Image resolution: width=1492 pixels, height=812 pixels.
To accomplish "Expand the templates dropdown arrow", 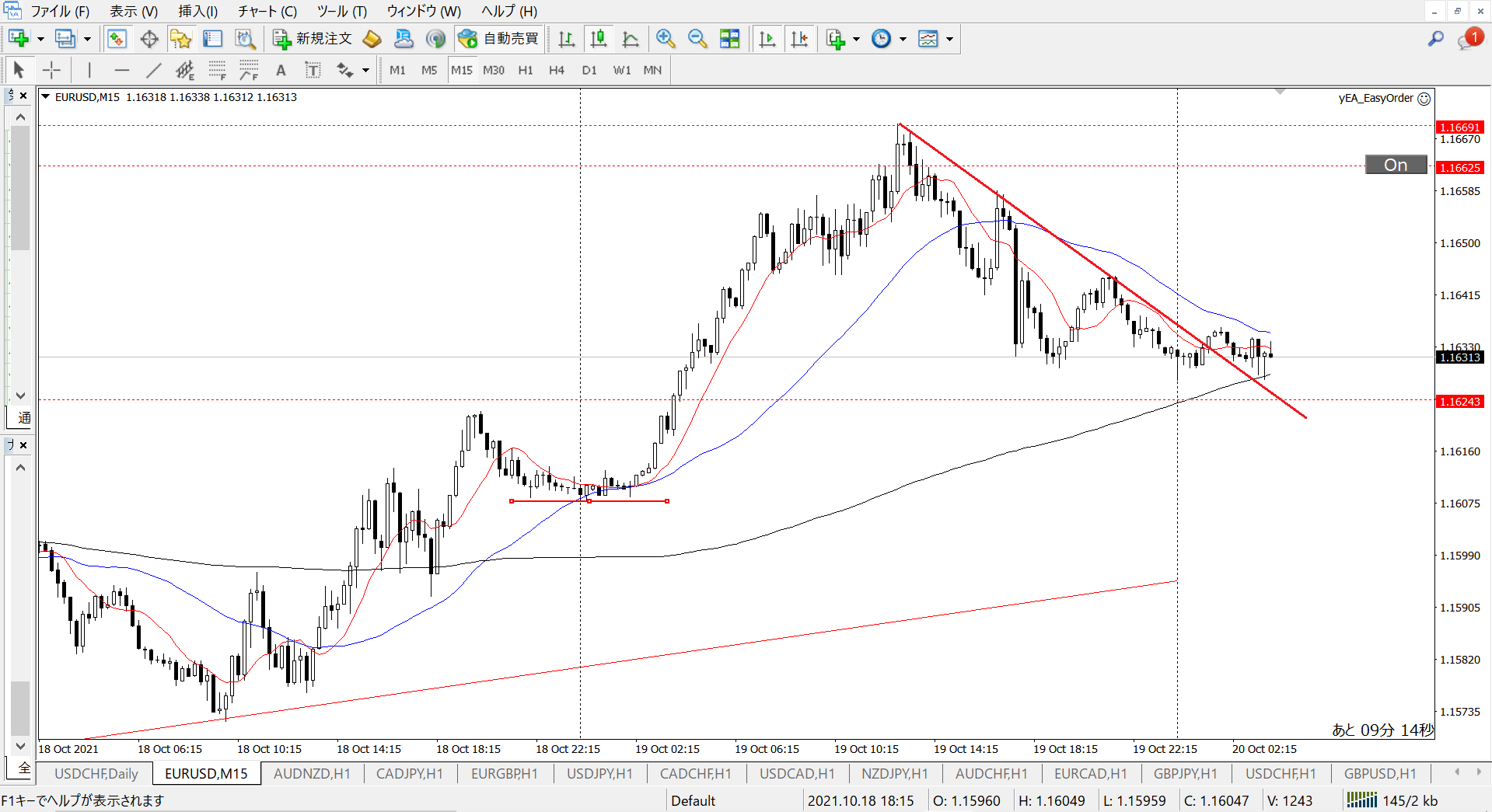I will tap(949, 39).
